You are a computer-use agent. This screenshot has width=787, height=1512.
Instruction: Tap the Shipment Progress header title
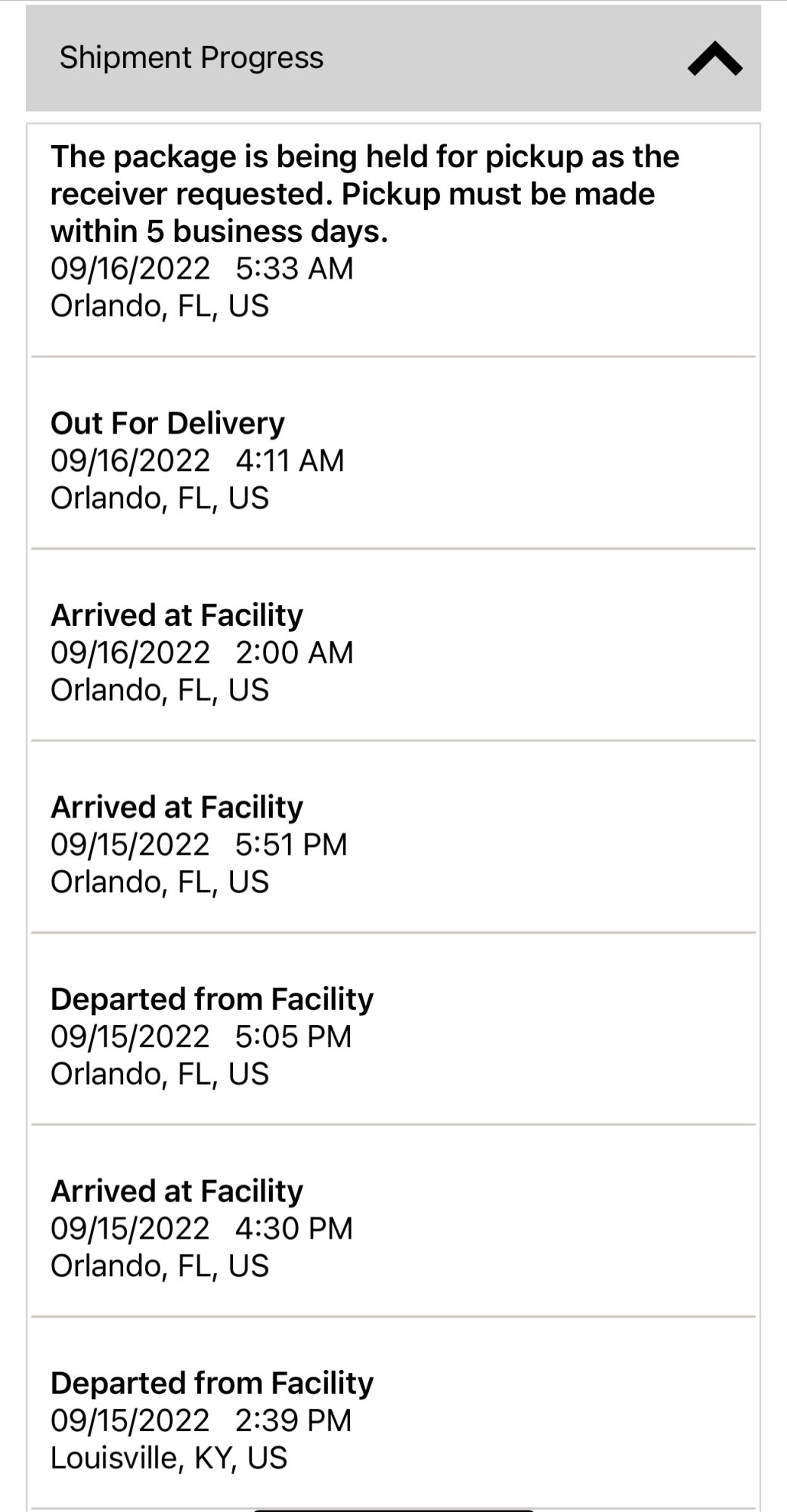pyautogui.click(x=191, y=58)
